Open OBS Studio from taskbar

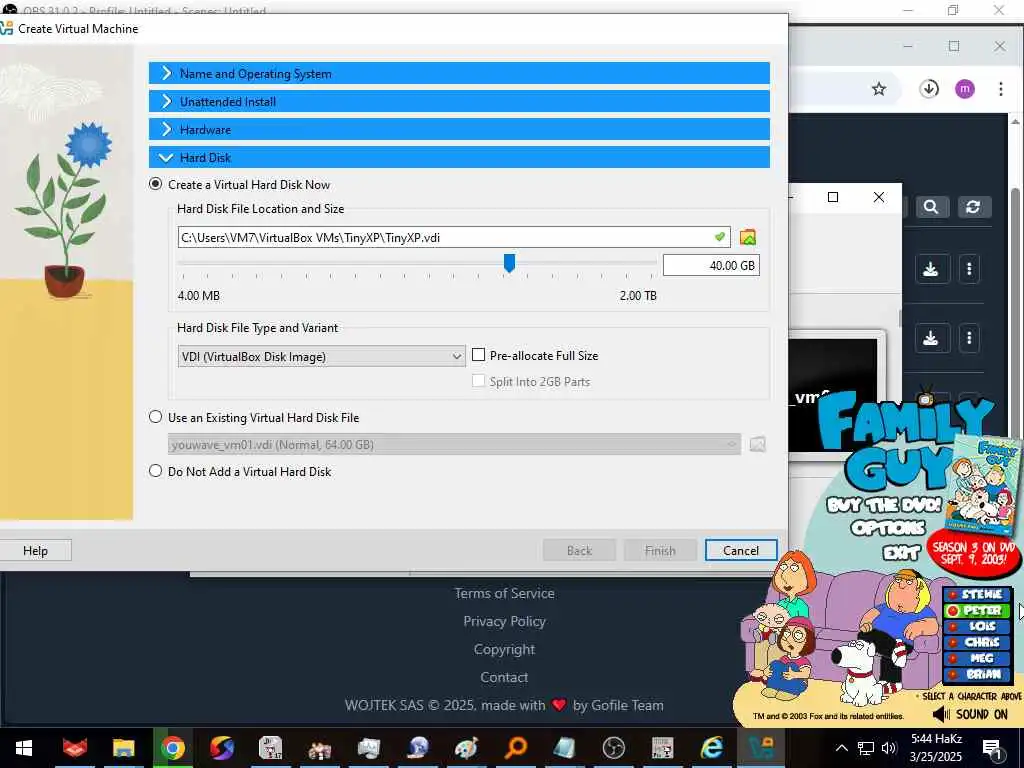pyautogui.click(x=613, y=748)
